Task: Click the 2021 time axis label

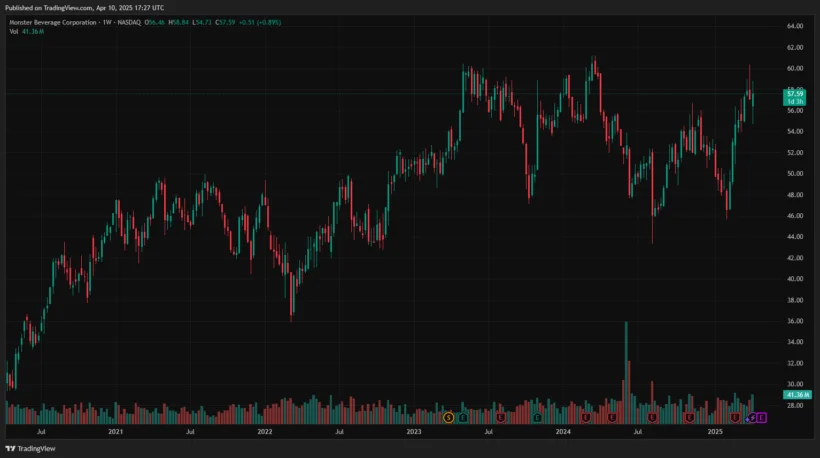Action: [116, 432]
